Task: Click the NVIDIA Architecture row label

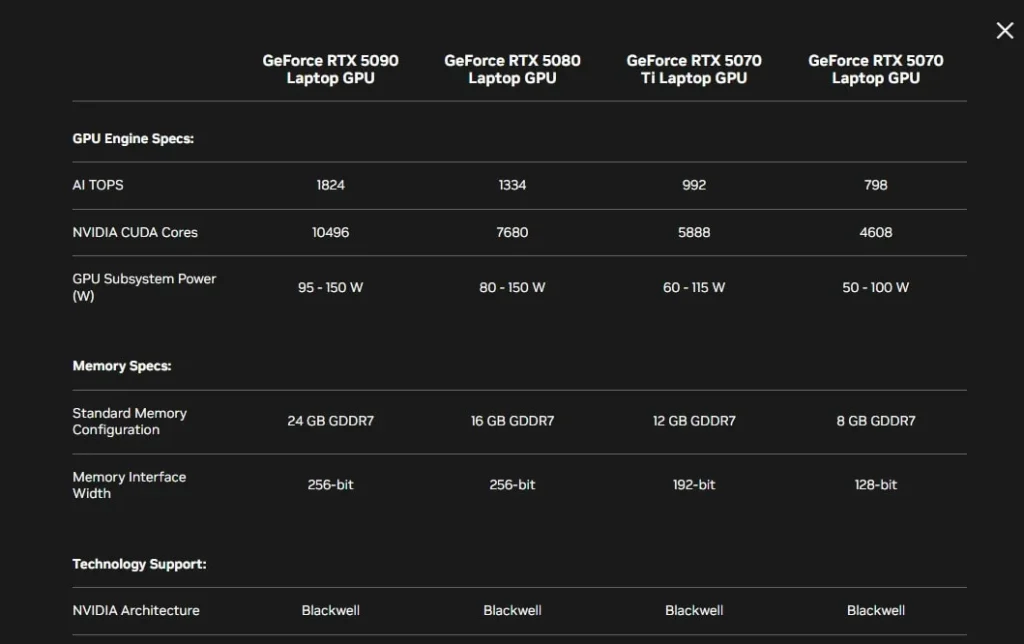Action: click(x=136, y=610)
